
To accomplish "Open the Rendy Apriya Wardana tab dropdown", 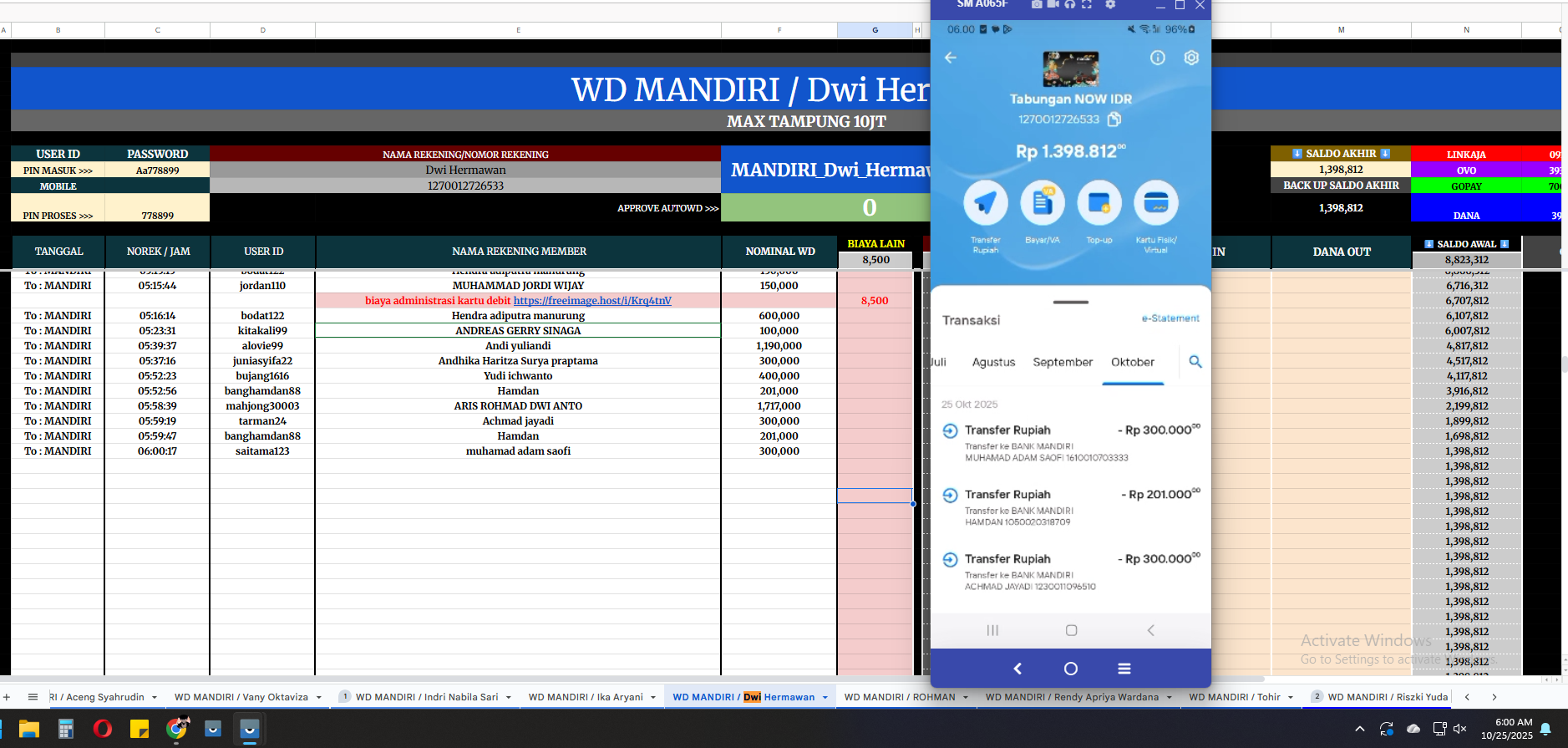I will [1169, 697].
